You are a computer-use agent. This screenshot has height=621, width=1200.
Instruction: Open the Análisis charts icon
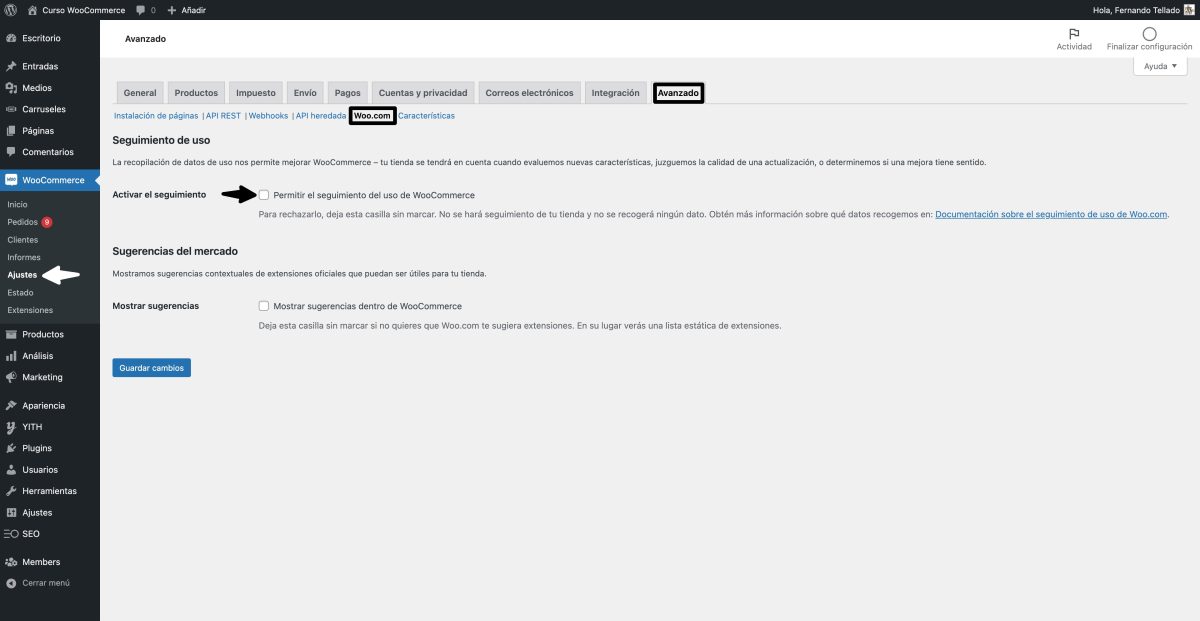coord(12,355)
